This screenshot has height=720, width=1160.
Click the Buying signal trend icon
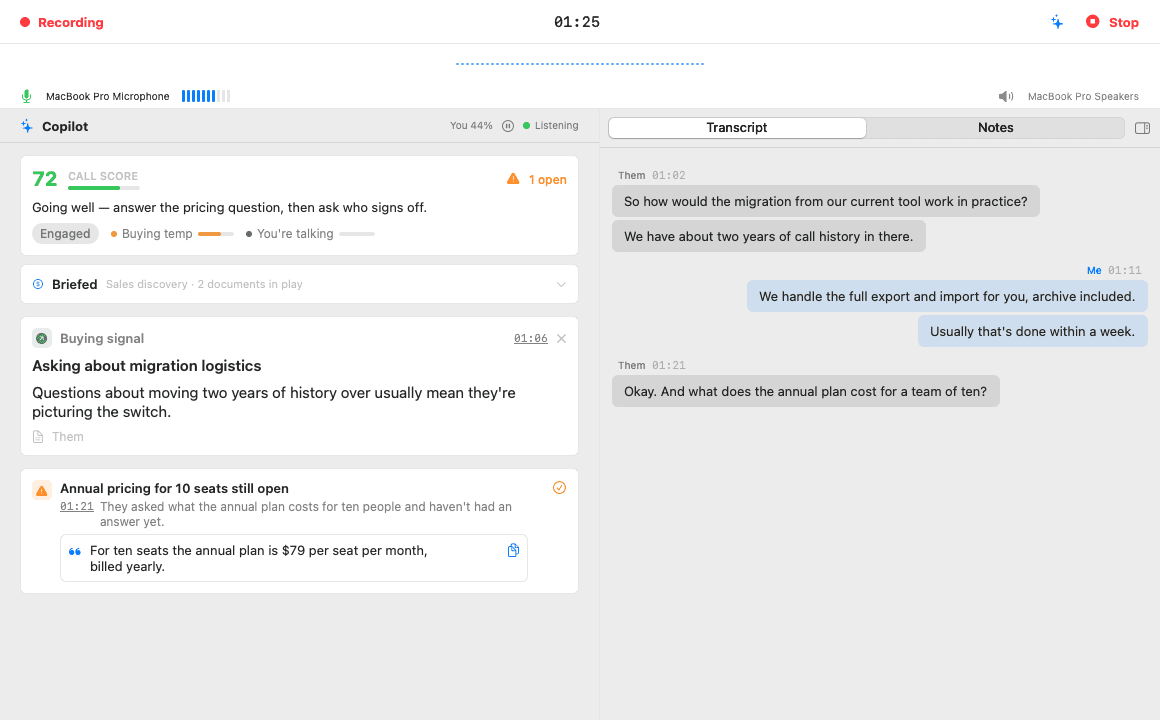tap(42, 338)
